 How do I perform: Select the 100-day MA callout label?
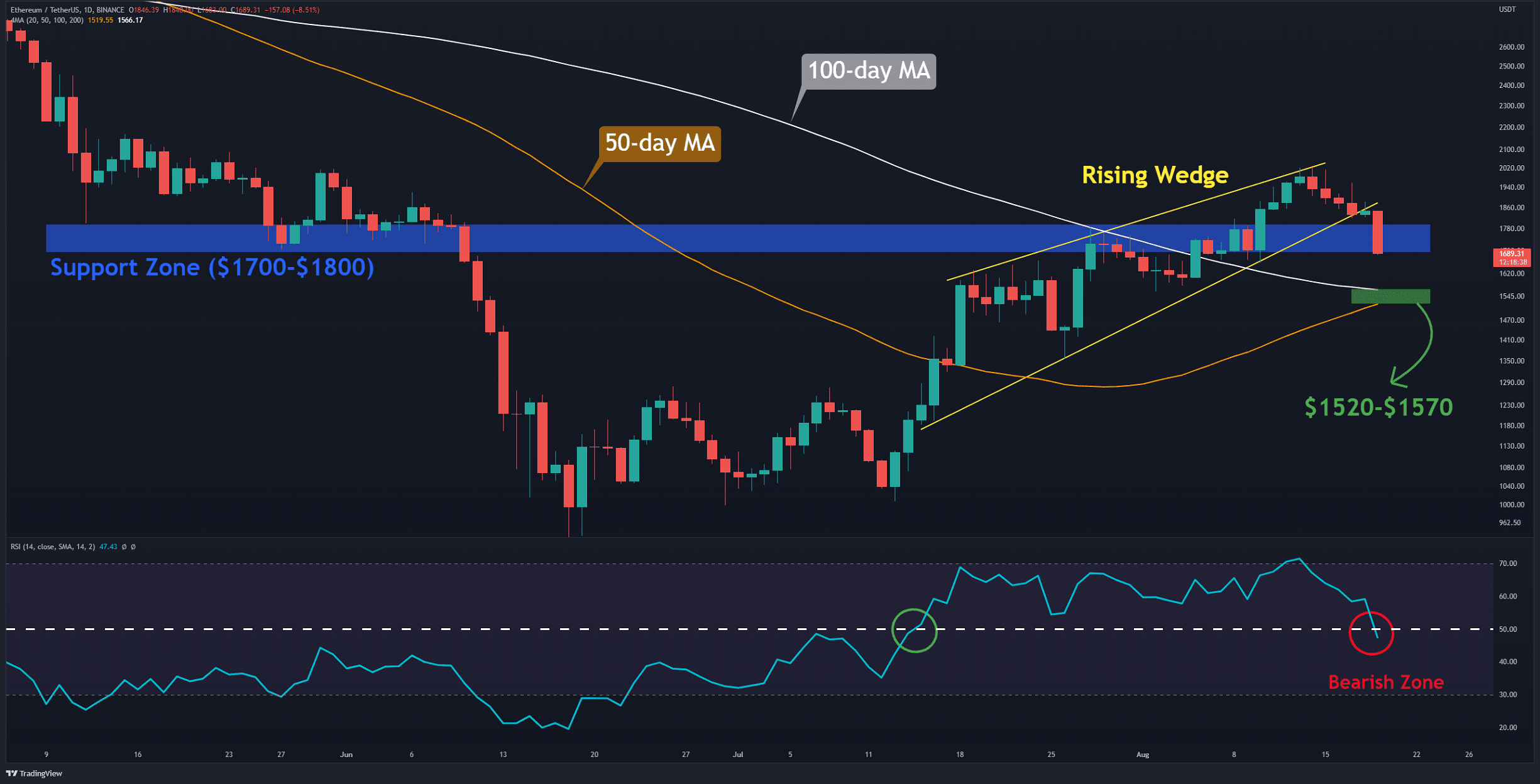click(869, 71)
